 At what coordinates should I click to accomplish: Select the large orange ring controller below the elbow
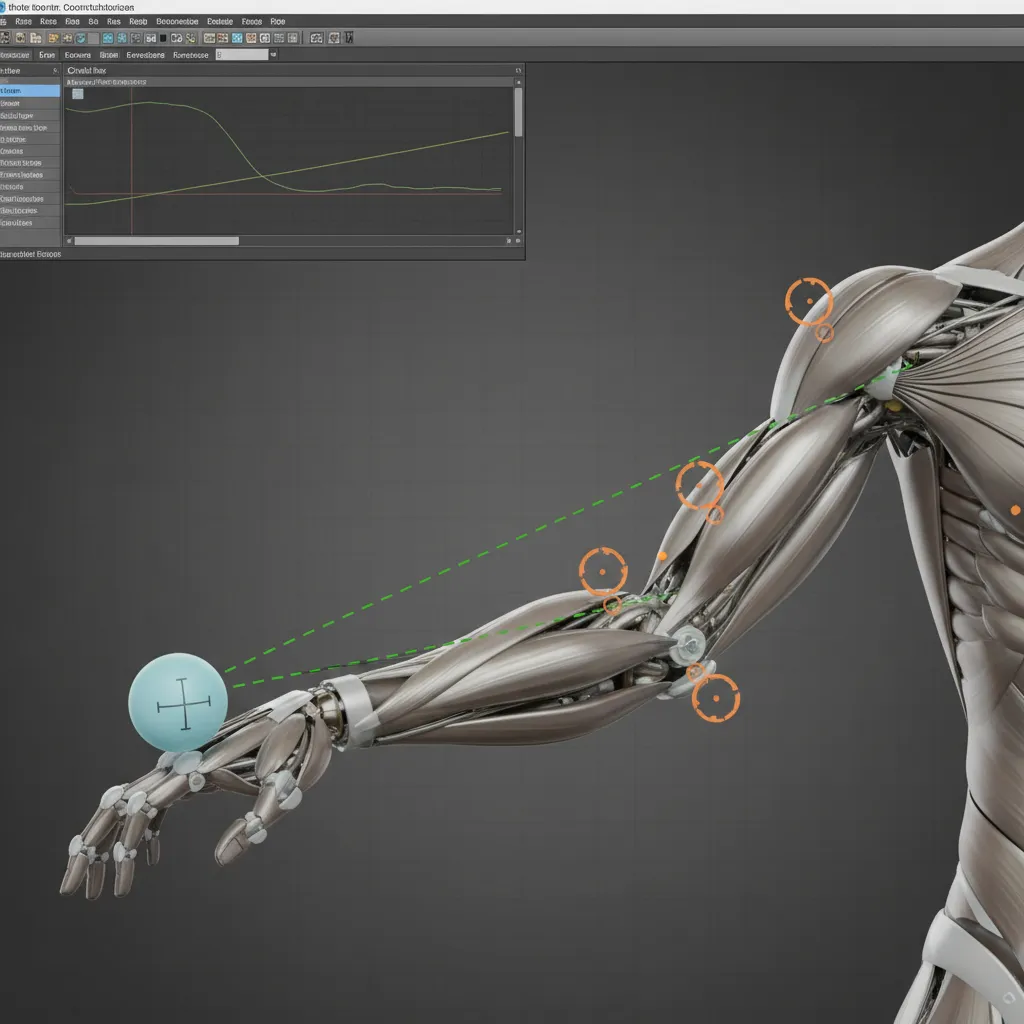716,698
